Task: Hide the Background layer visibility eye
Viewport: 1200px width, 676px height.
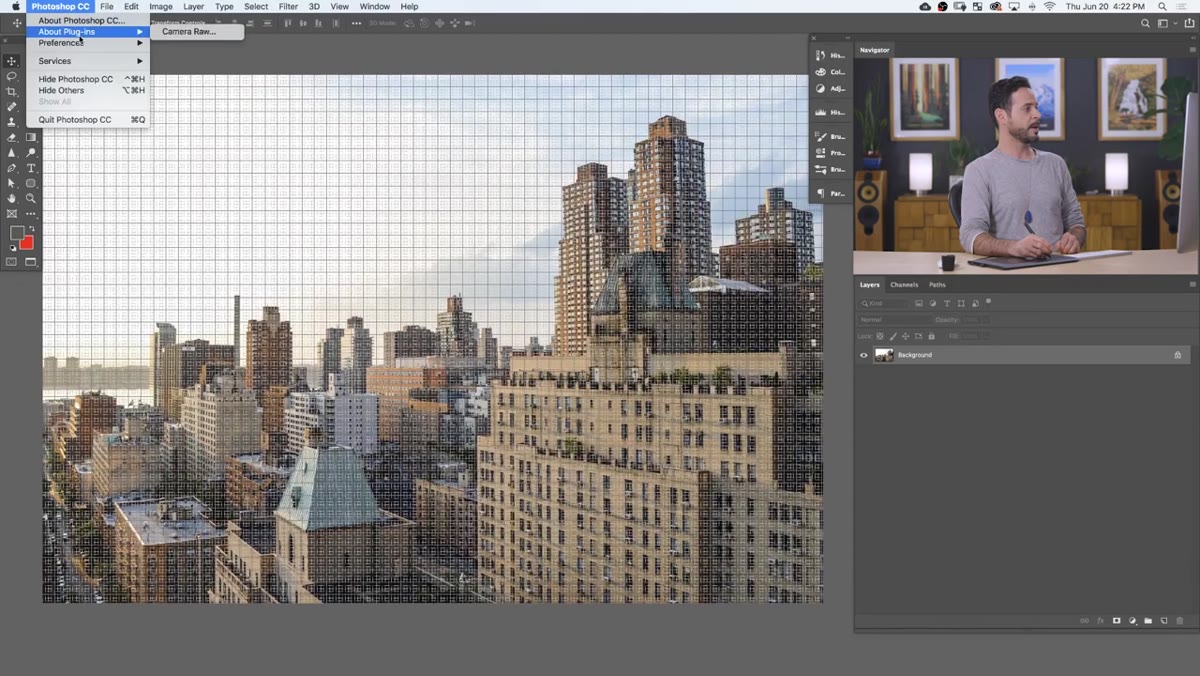Action: coord(864,355)
